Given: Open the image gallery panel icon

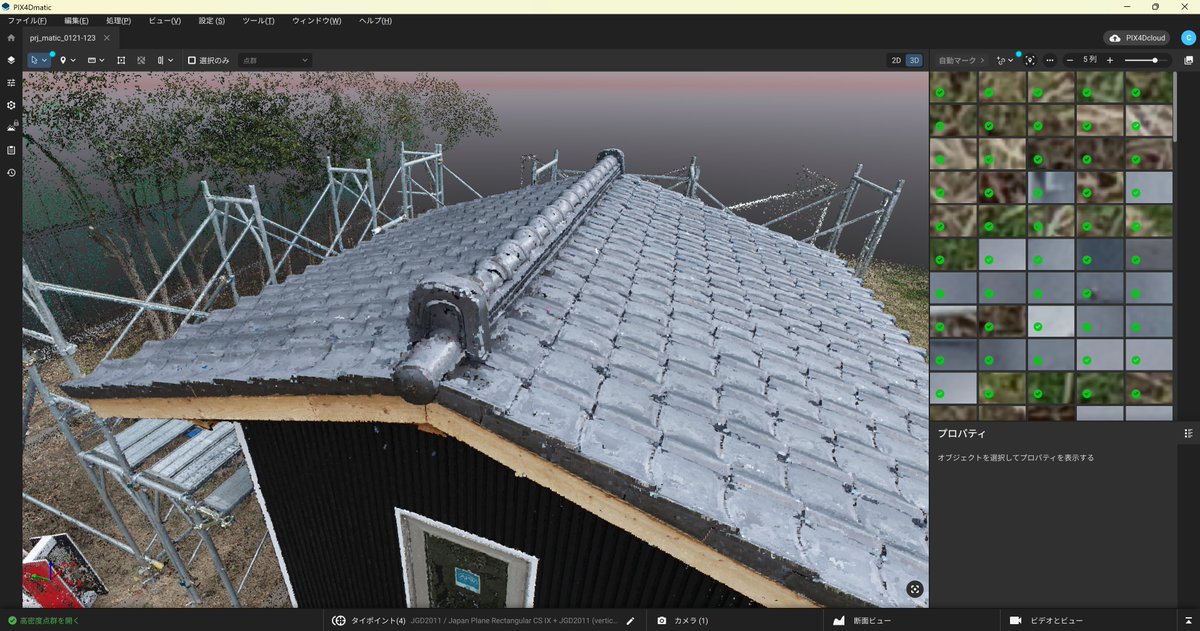Looking at the screenshot, I should (x=1188, y=60).
